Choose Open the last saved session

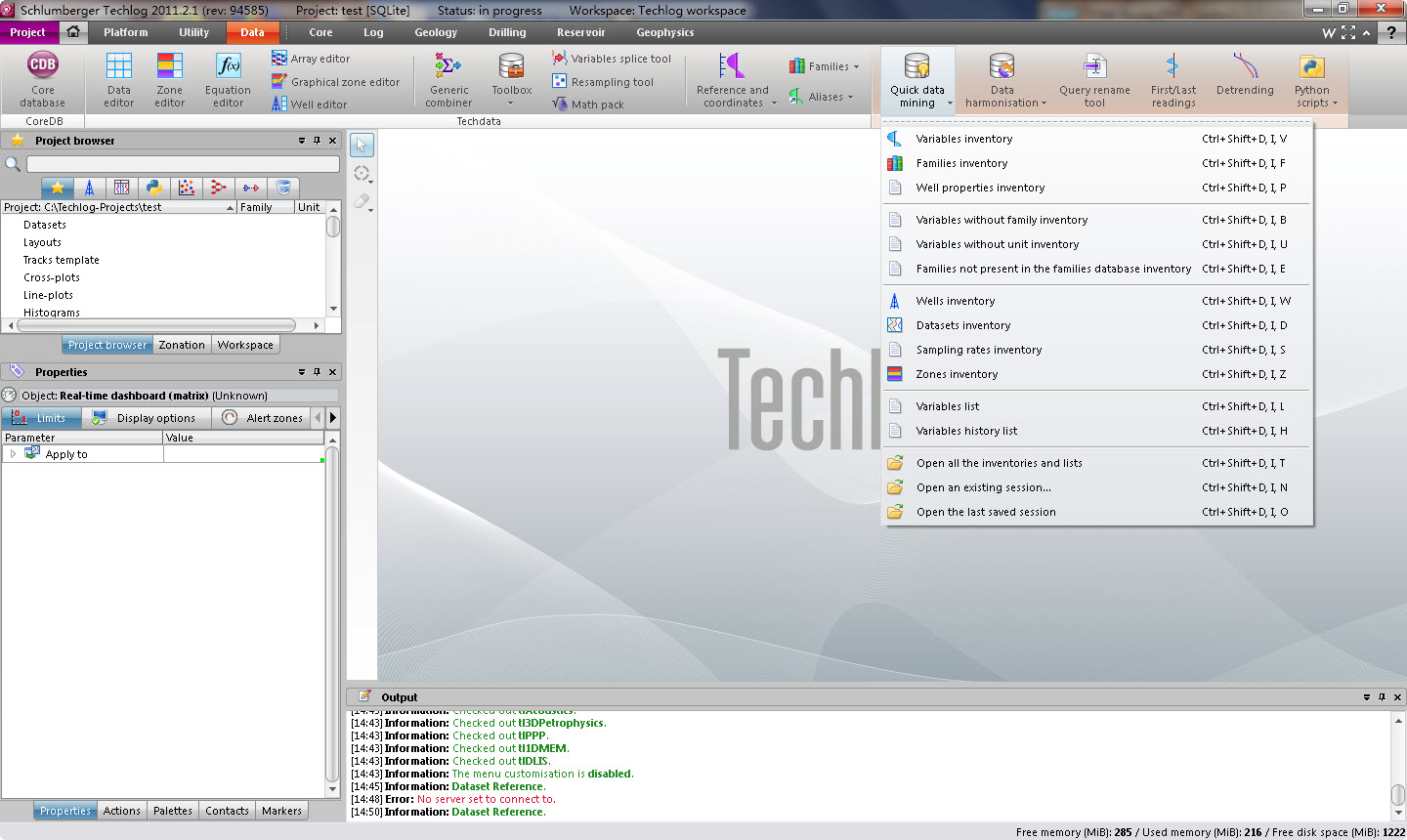[1096, 512]
